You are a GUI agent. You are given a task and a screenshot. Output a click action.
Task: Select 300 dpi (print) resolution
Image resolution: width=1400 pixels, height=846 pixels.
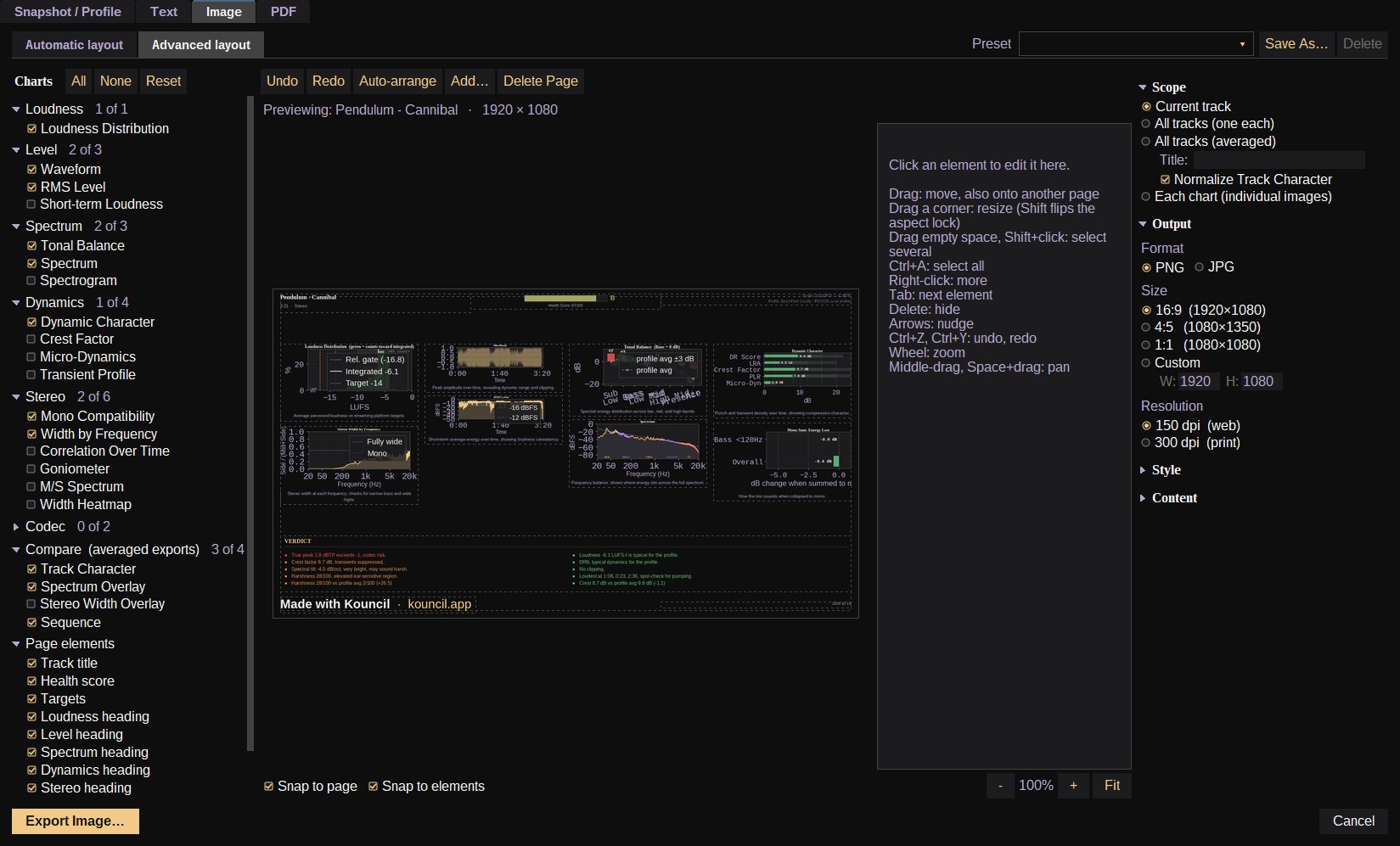coord(1146,443)
